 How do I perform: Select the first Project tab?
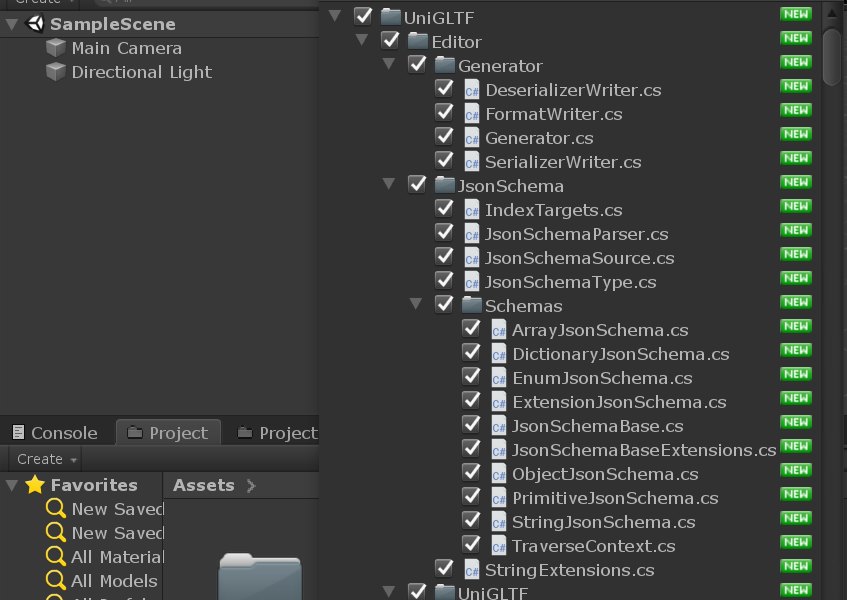[x=167, y=433]
